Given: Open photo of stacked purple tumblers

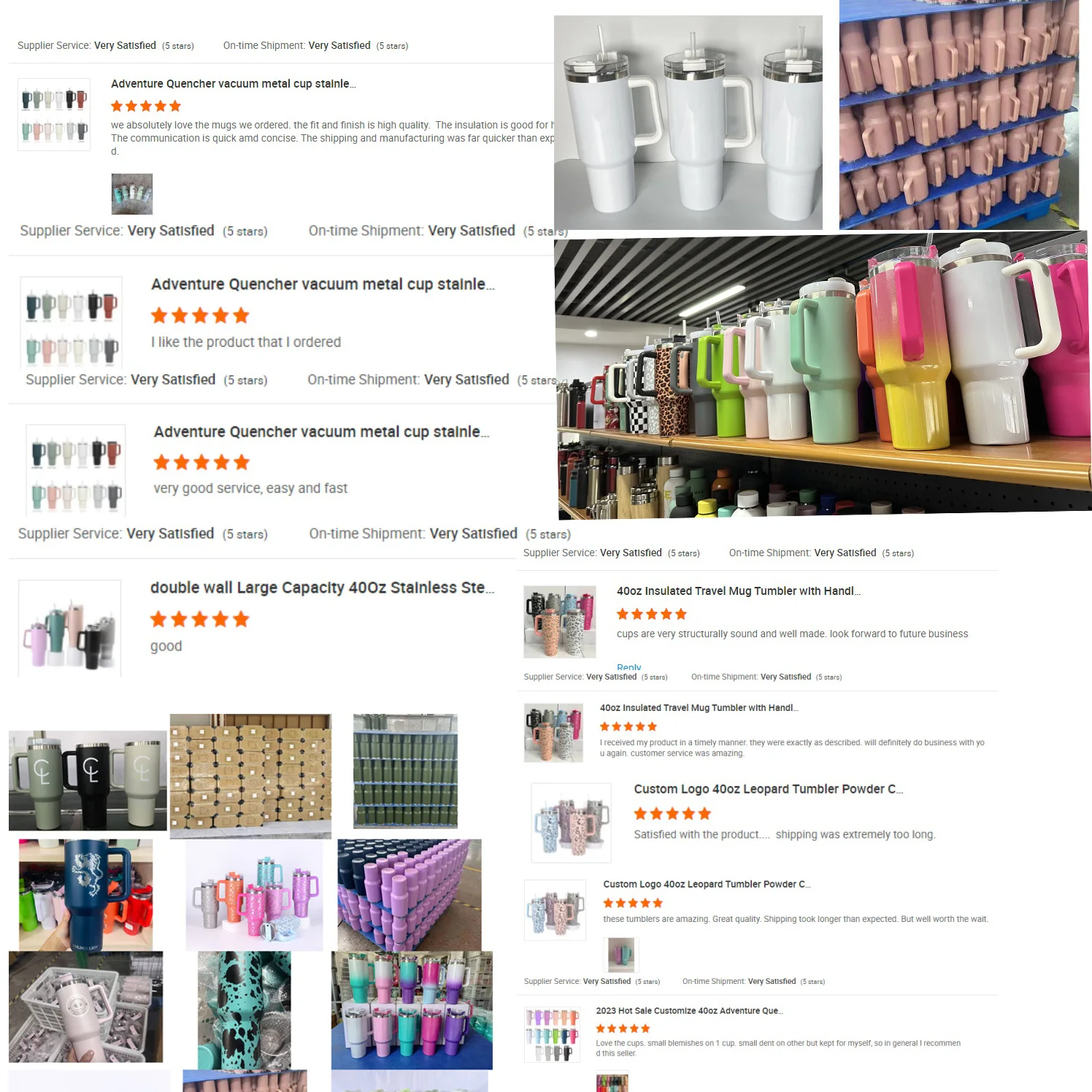Looking at the screenshot, I should [409, 894].
